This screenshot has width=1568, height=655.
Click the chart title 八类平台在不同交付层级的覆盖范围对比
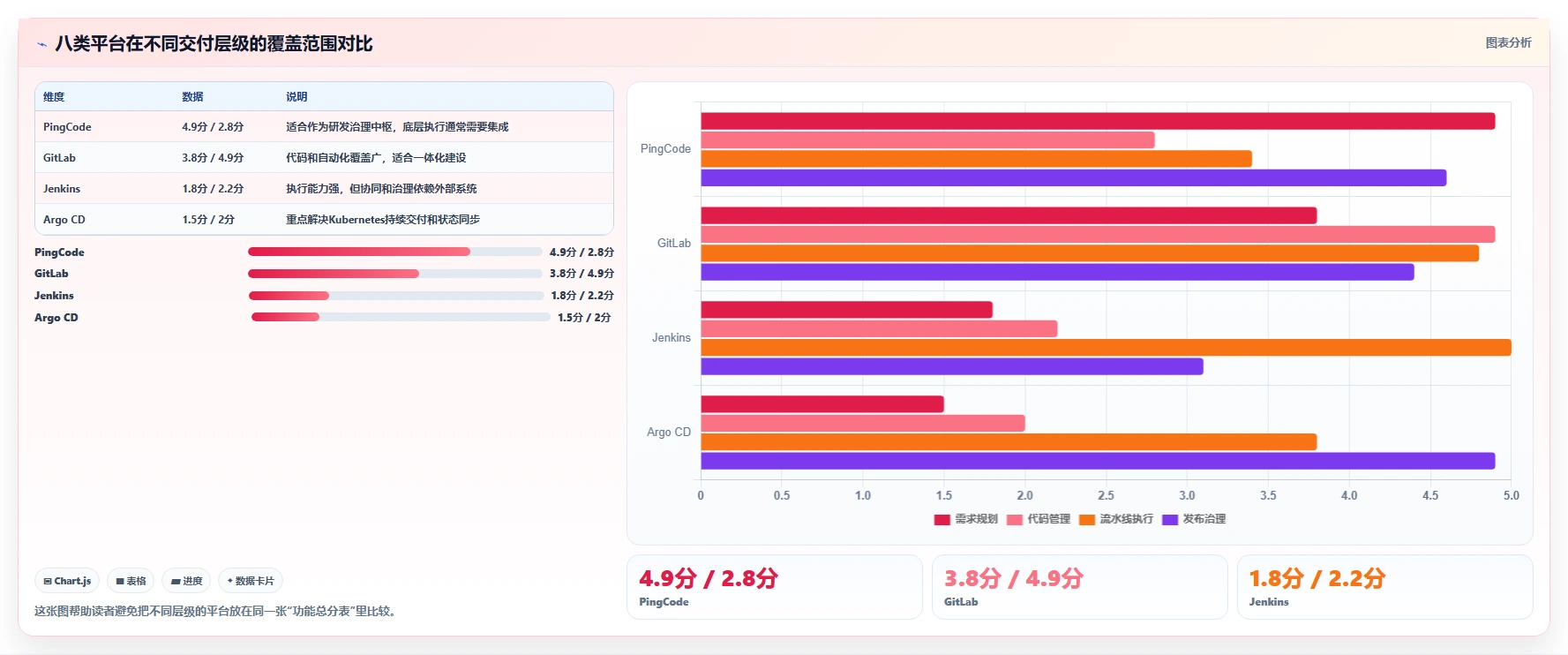click(214, 44)
